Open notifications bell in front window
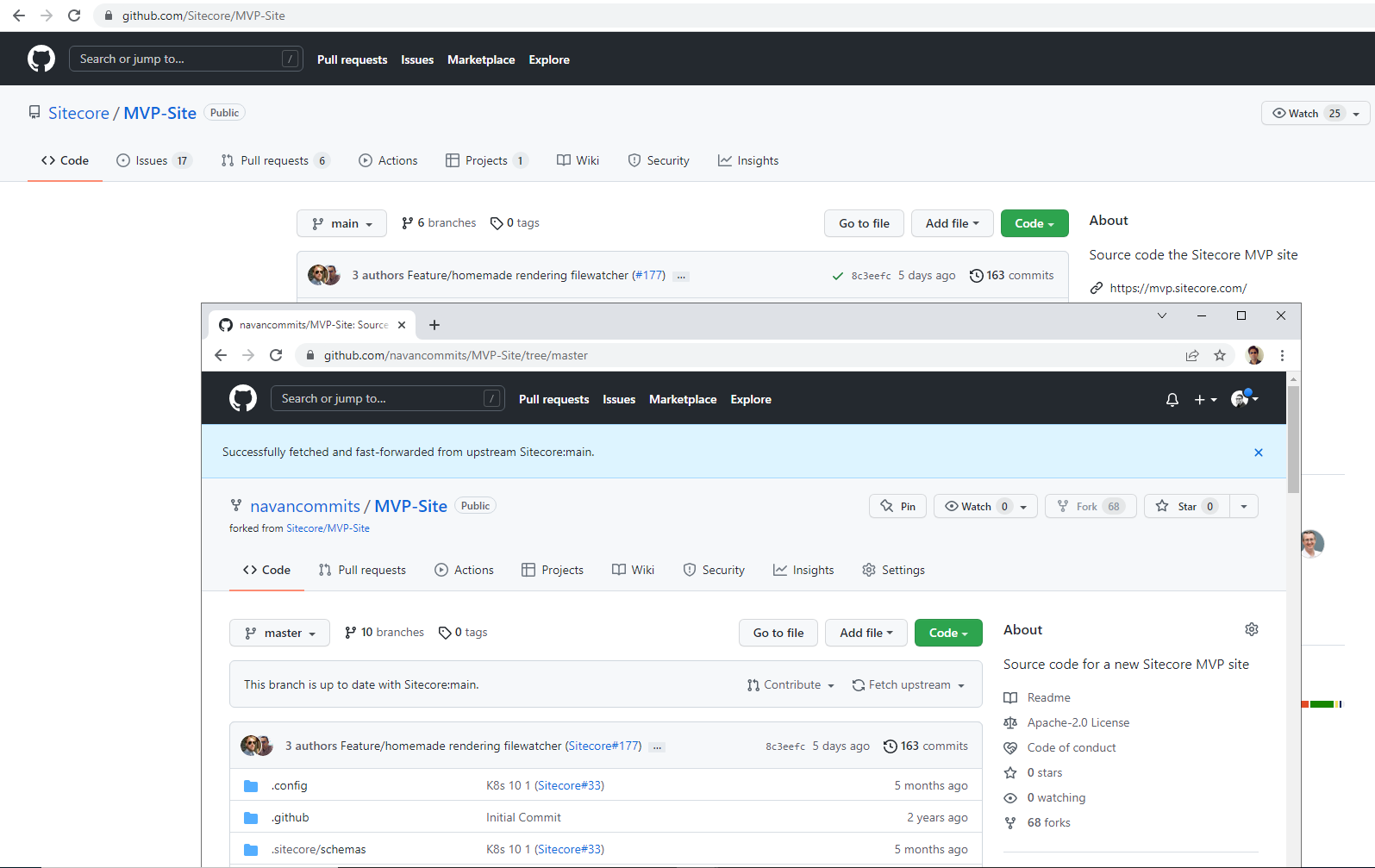Image resolution: width=1375 pixels, height=868 pixels. pos(1172,399)
